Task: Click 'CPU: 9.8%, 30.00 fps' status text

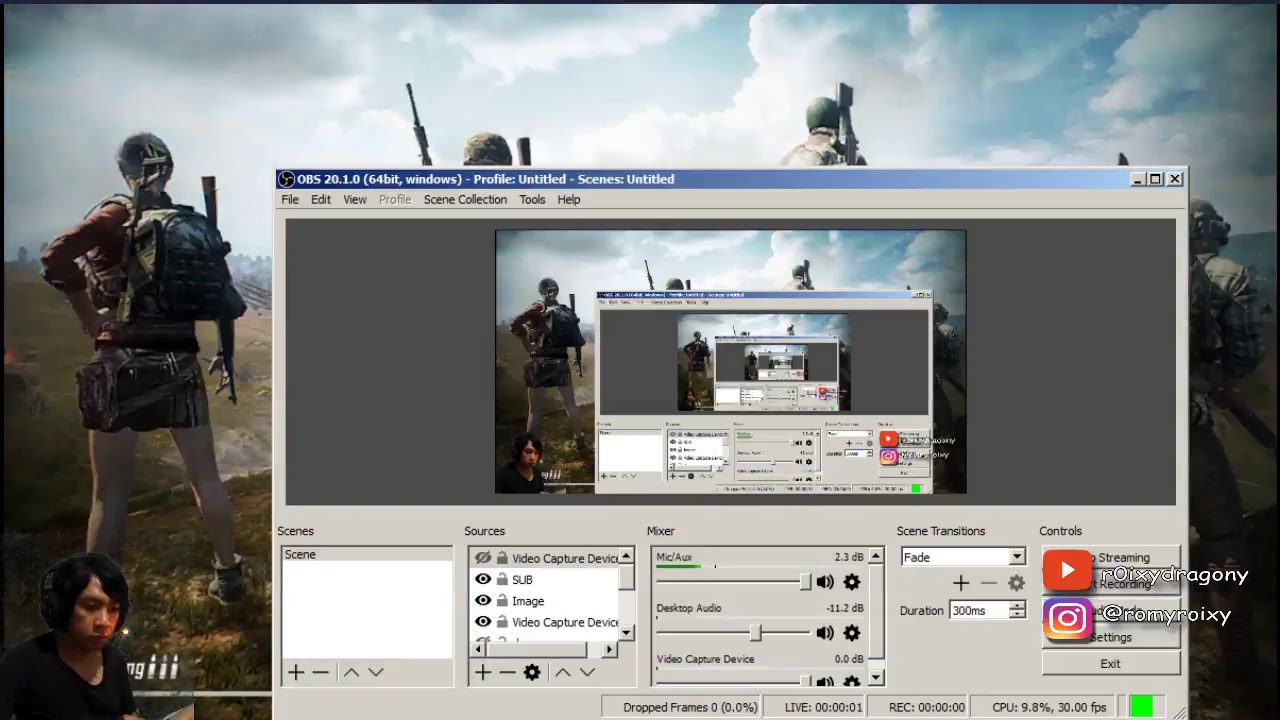Action: [1049, 707]
